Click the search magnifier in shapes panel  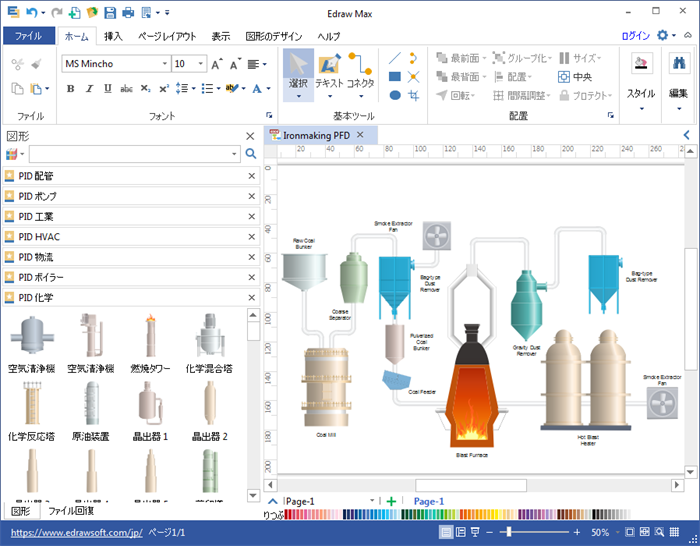point(251,154)
